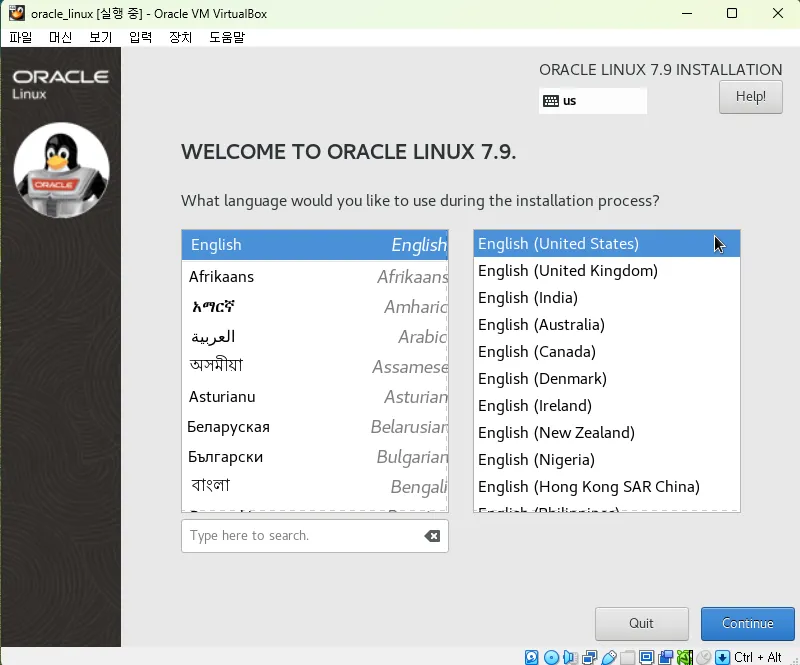Click the keyboard layout icon next to us
Viewport: 800px width, 665px height.
click(x=551, y=101)
